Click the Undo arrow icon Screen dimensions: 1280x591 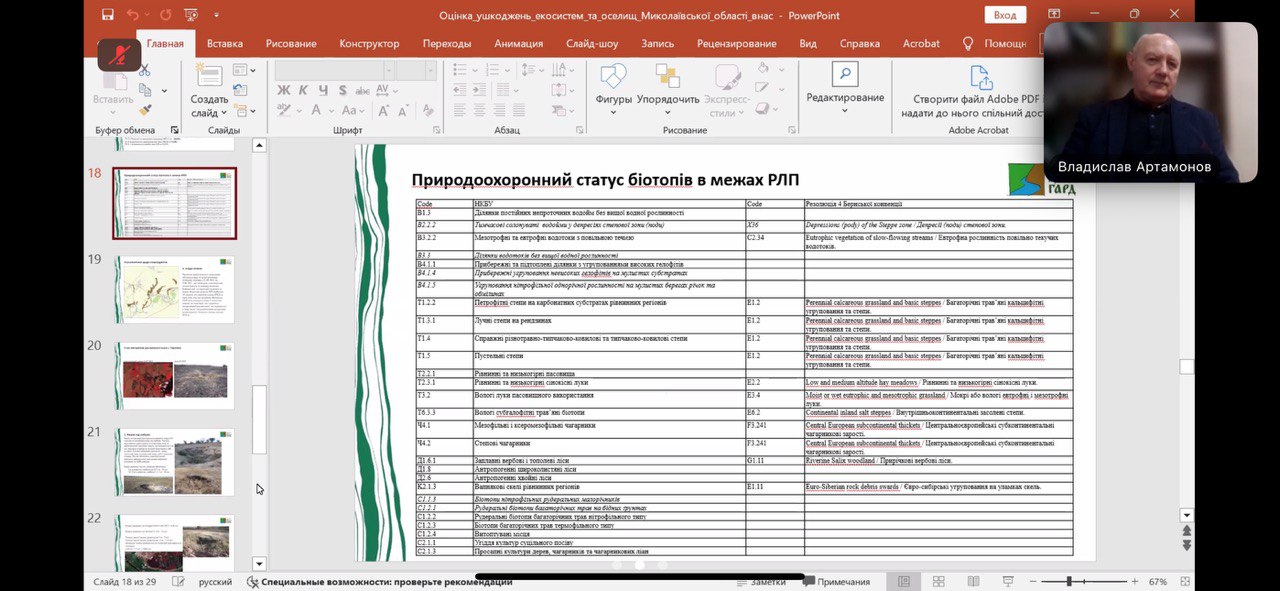coord(133,15)
